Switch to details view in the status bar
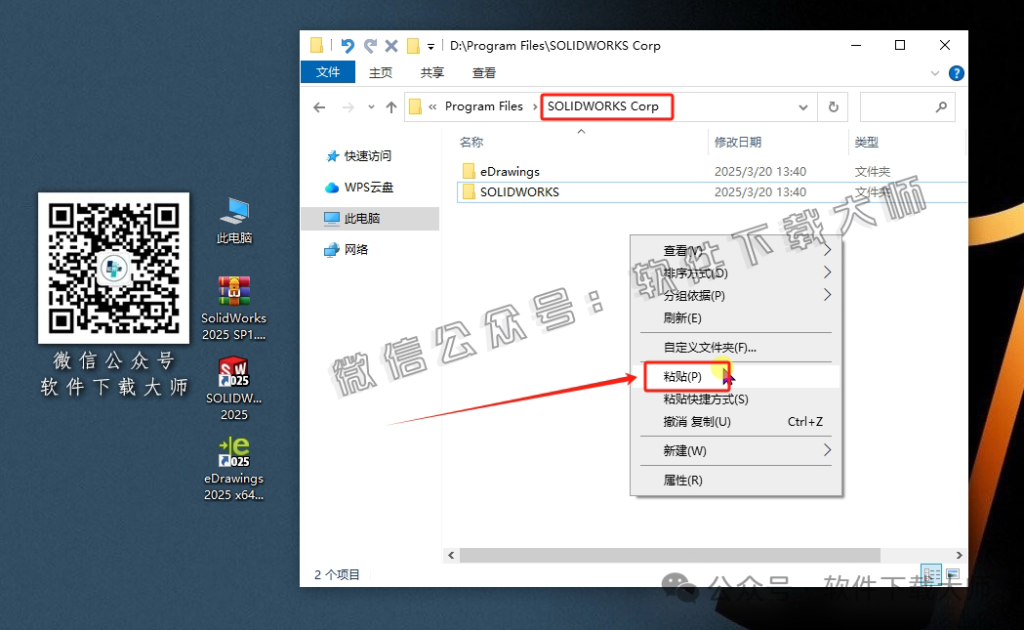Viewport: 1024px width, 630px height. point(929,575)
